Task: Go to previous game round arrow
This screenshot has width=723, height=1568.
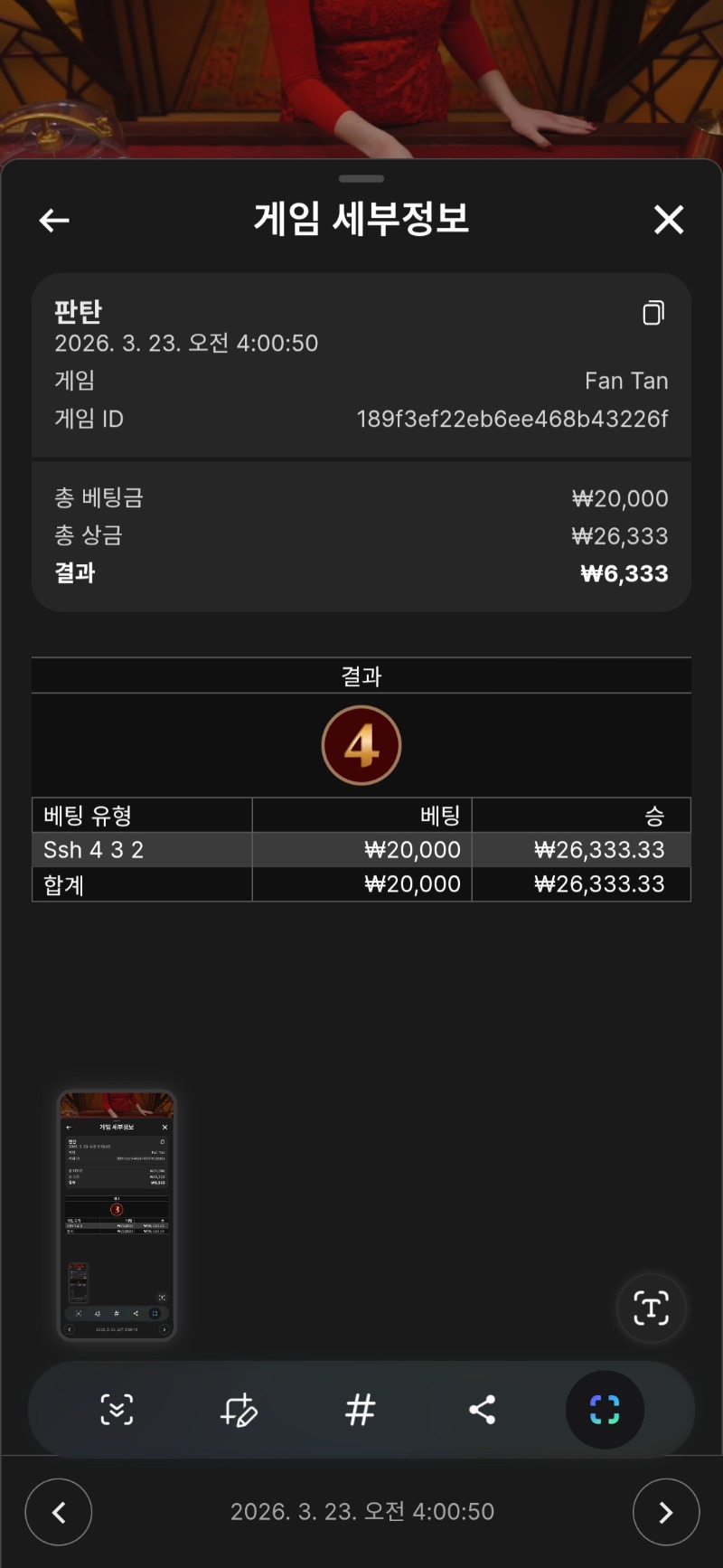Action: (x=59, y=1512)
